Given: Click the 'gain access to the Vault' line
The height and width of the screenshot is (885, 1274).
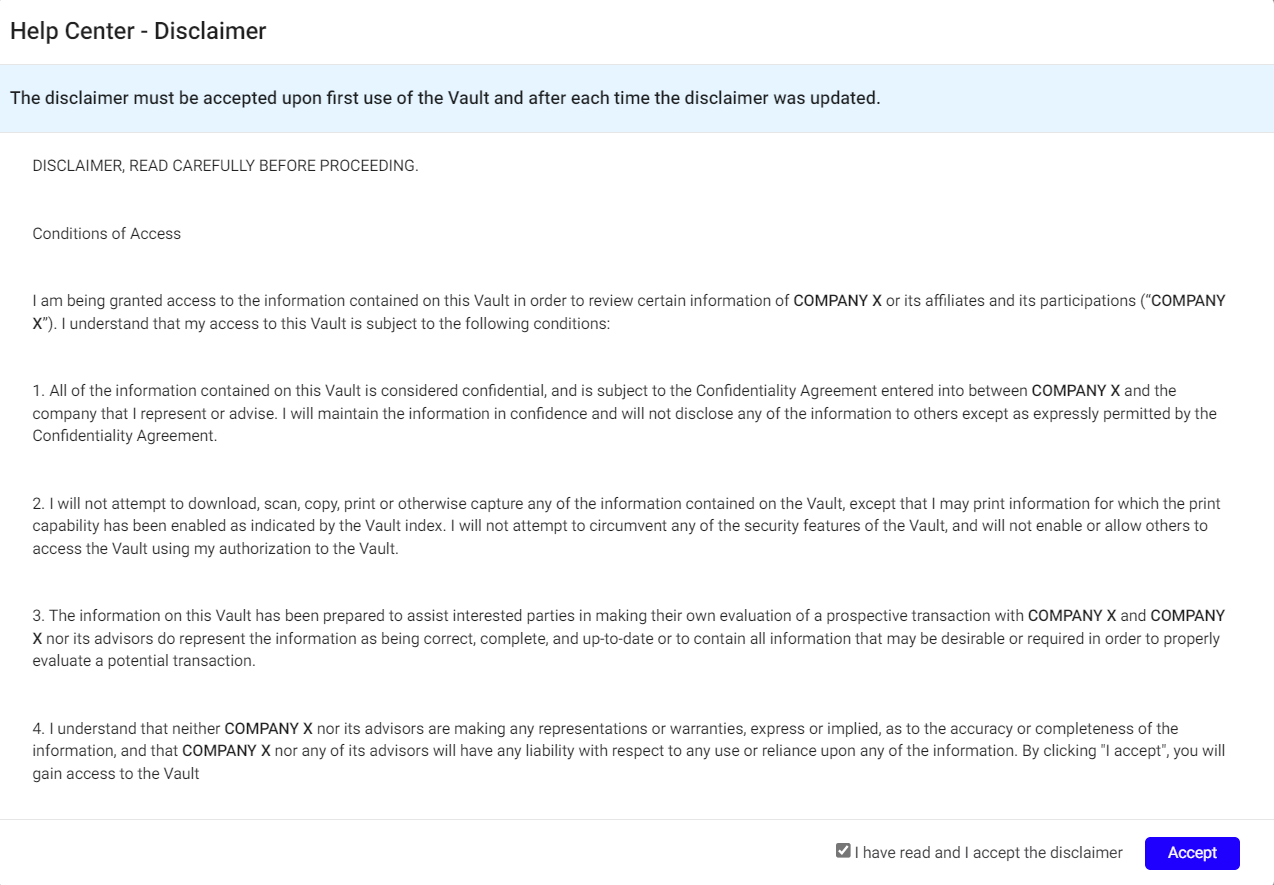Looking at the screenshot, I should (x=116, y=774).
